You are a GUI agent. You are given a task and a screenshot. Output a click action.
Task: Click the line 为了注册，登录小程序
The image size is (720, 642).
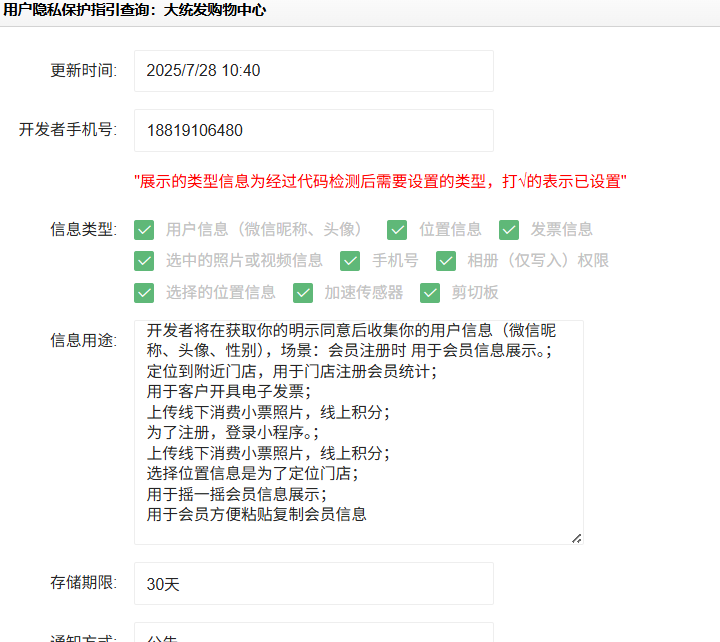coord(232,432)
